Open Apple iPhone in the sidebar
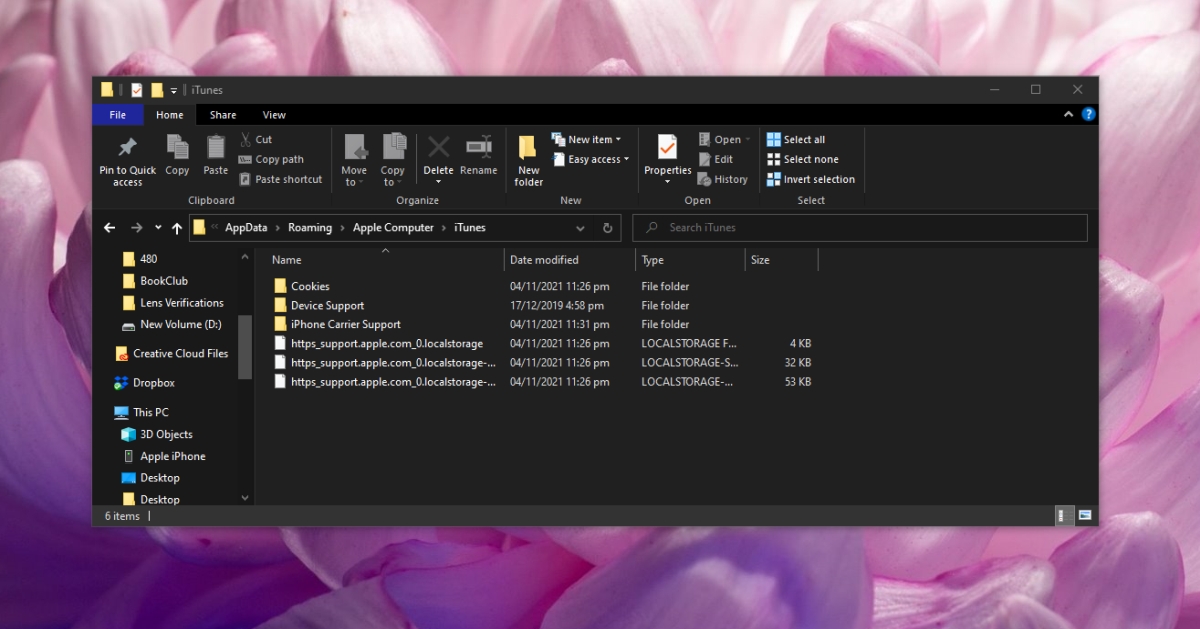 coord(172,456)
